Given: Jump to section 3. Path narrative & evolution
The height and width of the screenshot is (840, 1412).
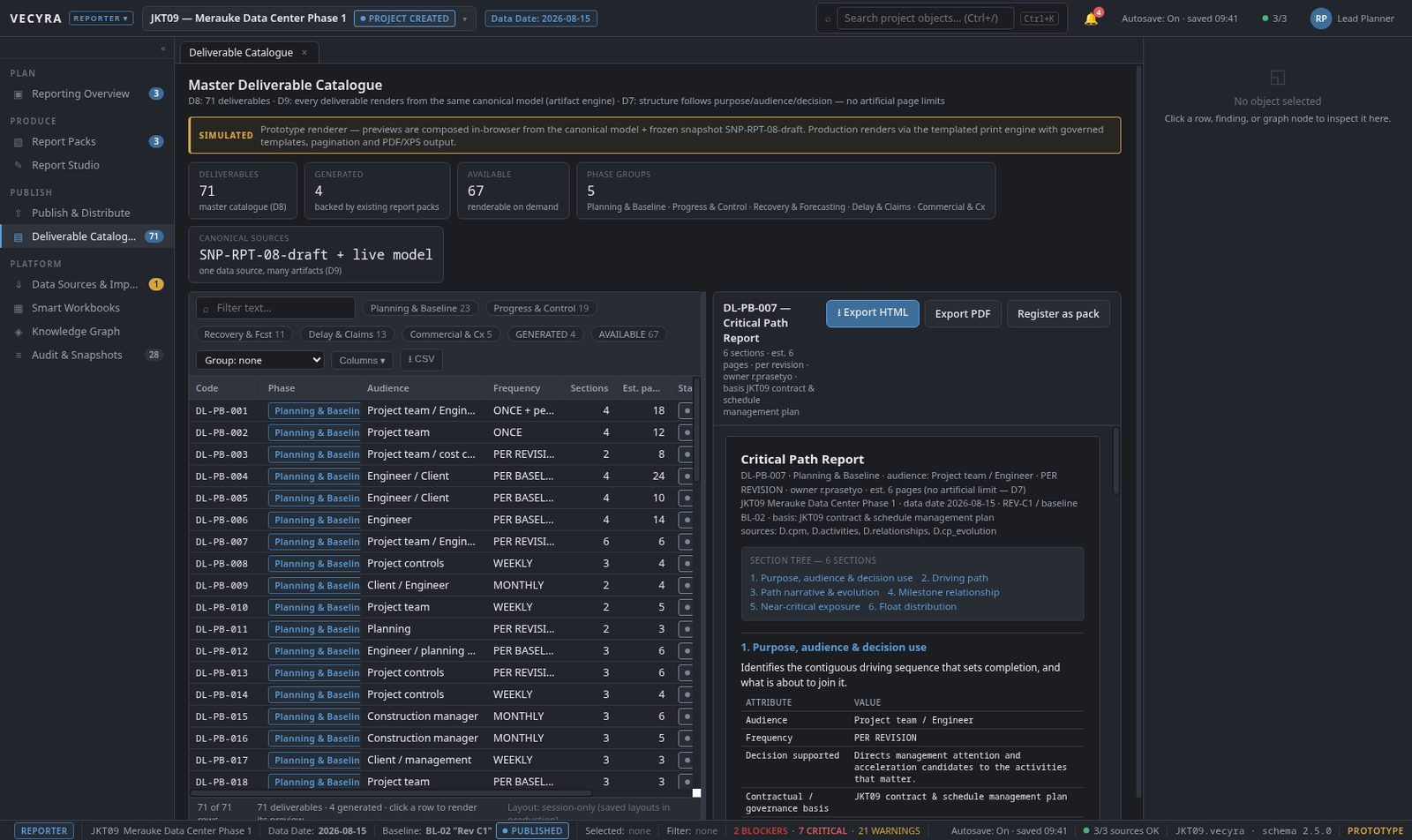Looking at the screenshot, I should (x=815, y=592).
